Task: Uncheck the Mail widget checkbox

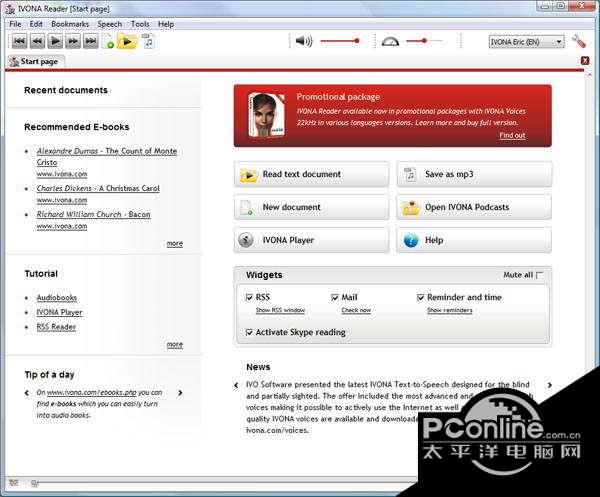Action: pos(335,297)
